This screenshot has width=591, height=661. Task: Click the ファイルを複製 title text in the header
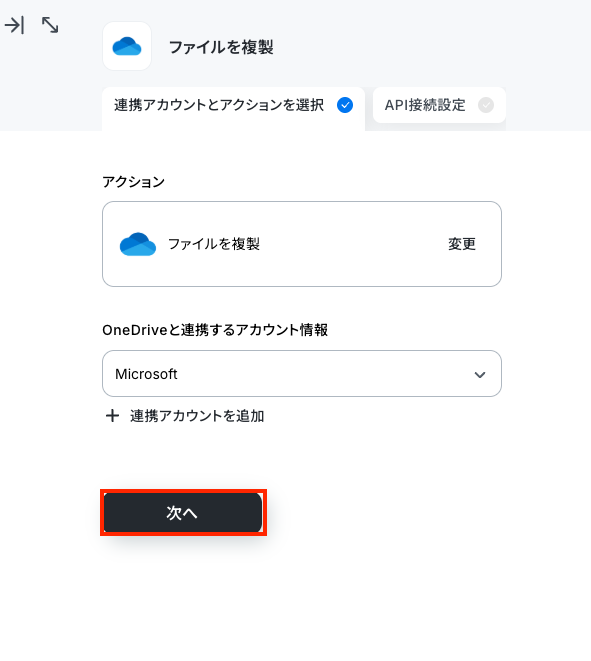point(221,47)
